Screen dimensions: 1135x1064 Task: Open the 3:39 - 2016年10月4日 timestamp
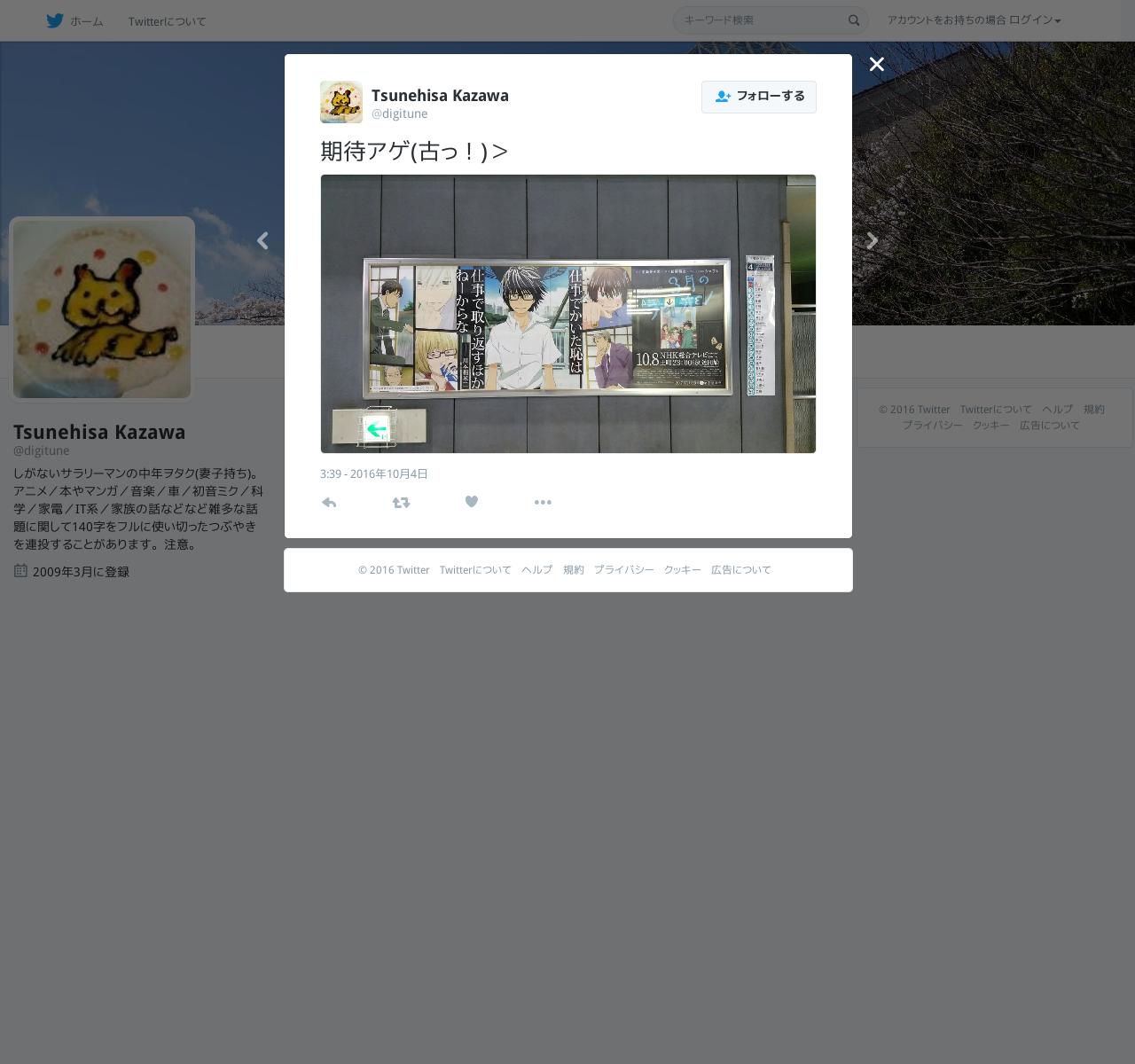coord(374,474)
